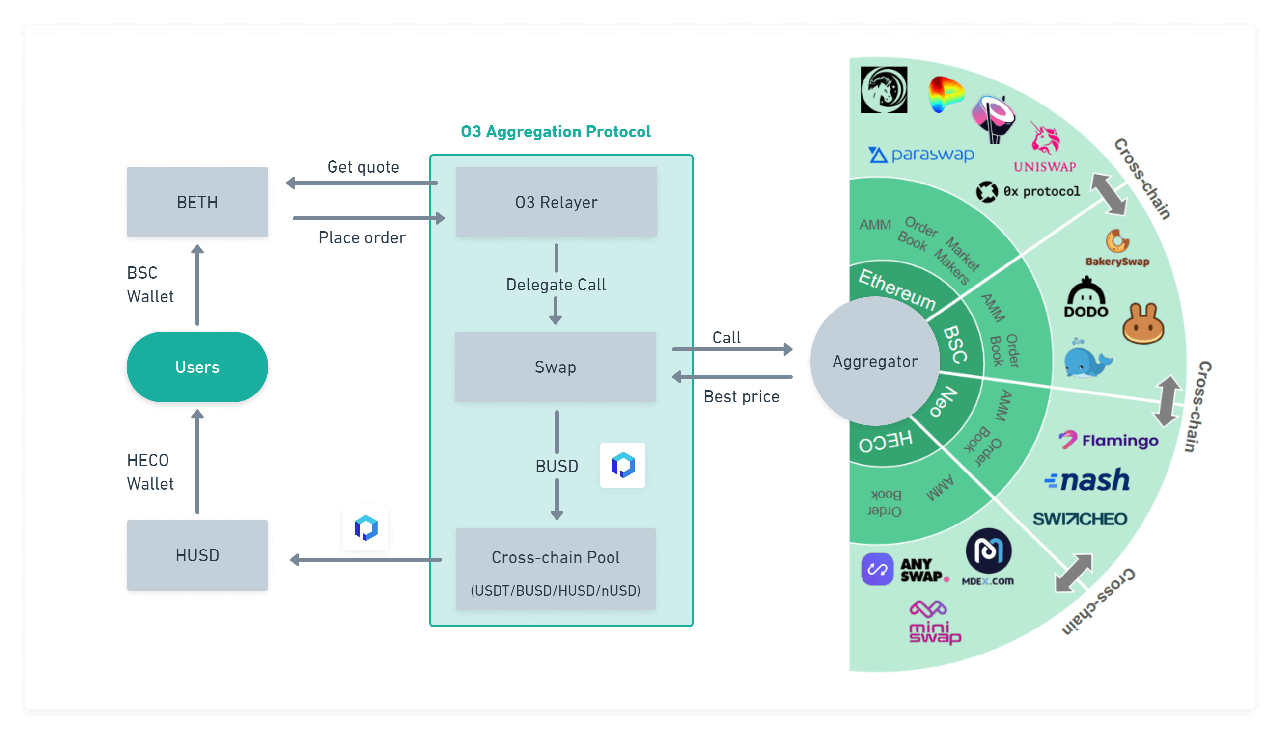Viewport: 1280px width, 734px height.
Task: Select the SushiSwap sushi roll logo
Action: pos(995,120)
